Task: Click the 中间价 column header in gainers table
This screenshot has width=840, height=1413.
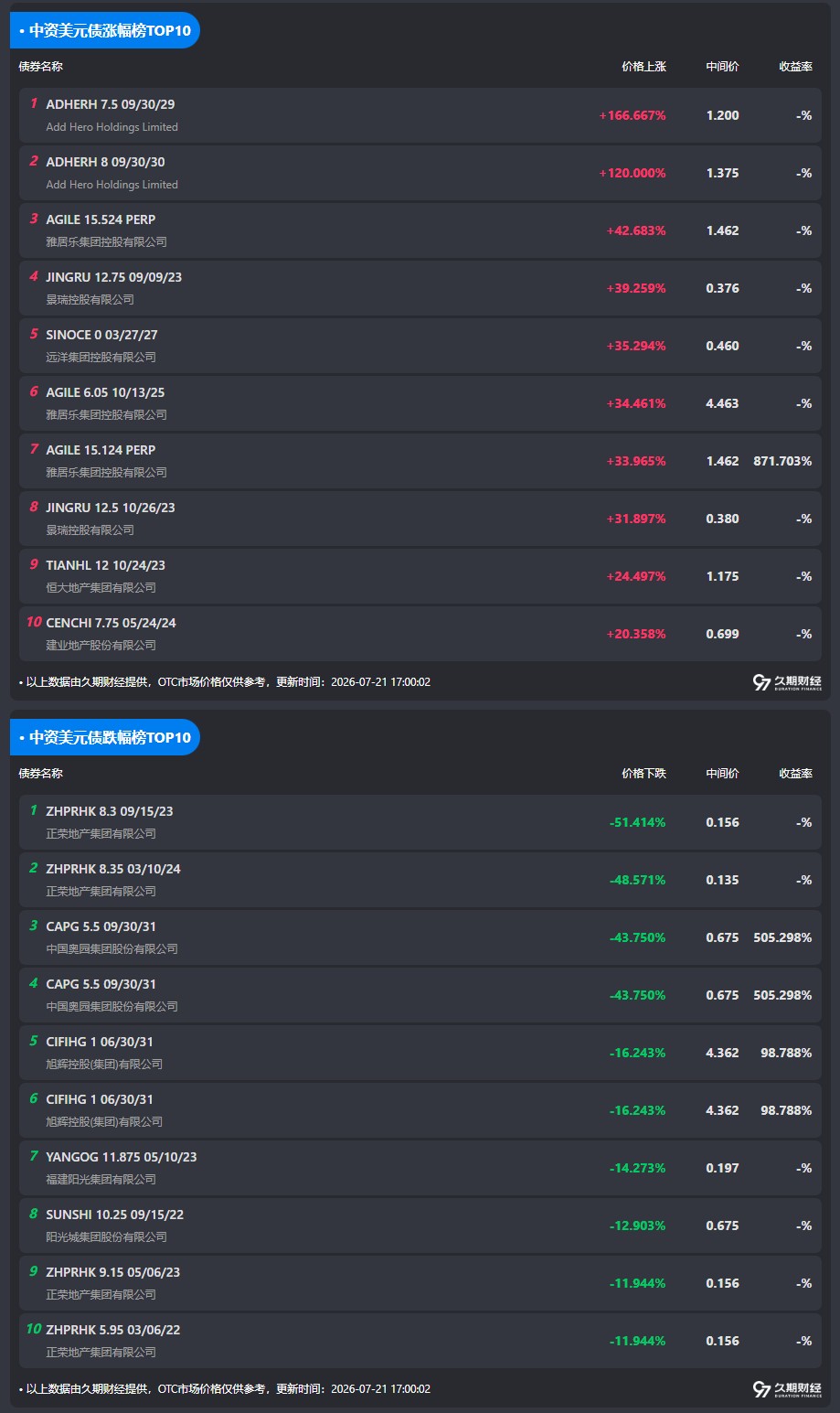Action: pos(722,67)
